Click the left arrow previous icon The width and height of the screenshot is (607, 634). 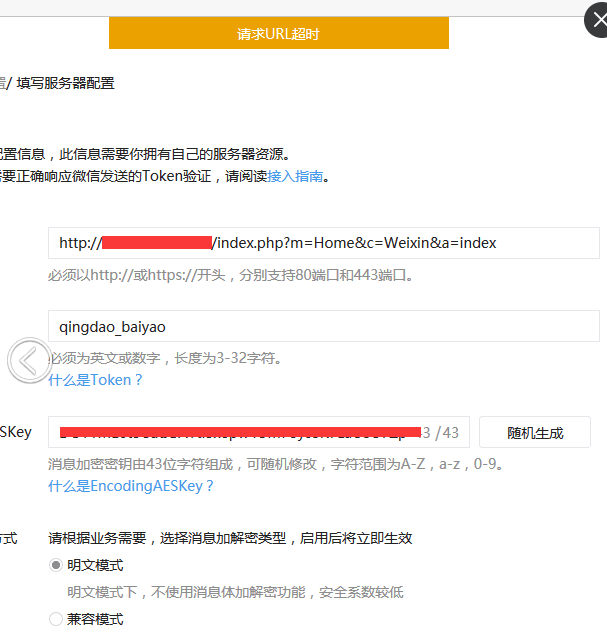29,360
